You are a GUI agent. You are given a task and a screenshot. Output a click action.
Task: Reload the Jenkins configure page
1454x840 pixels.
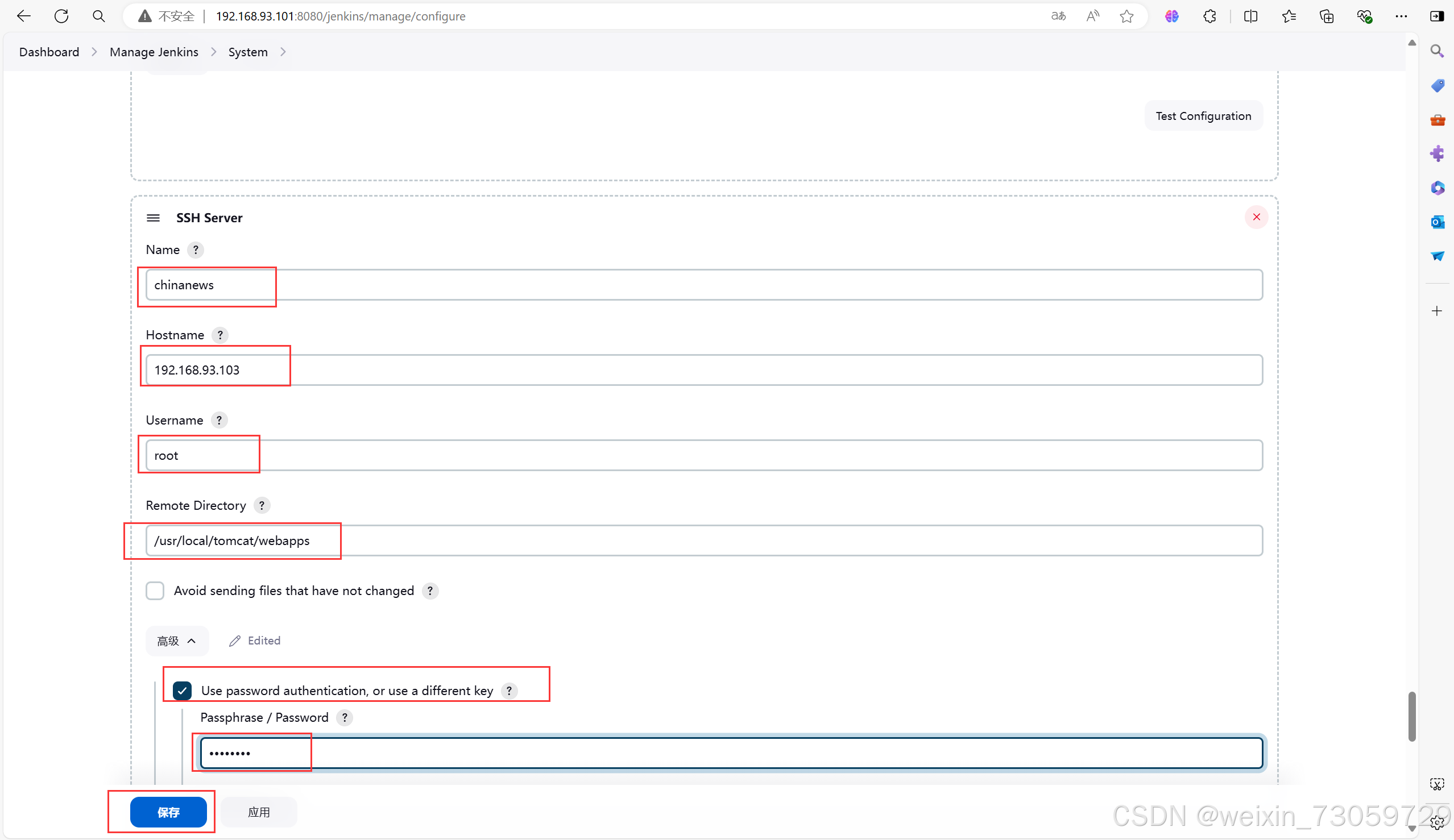click(61, 16)
